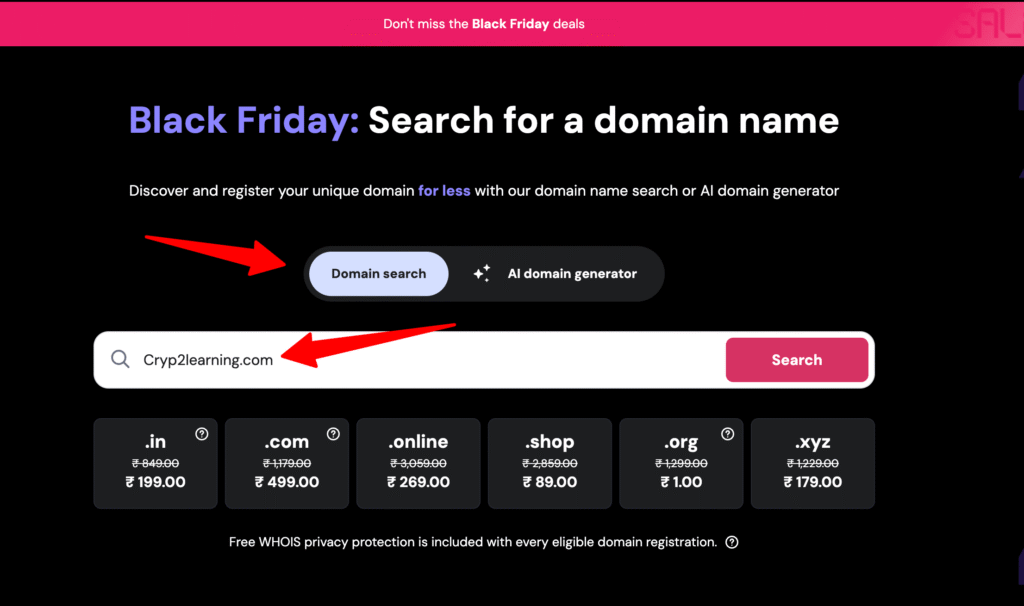Select the .xyz domain extension card
The image size is (1024, 606).
(x=813, y=463)
